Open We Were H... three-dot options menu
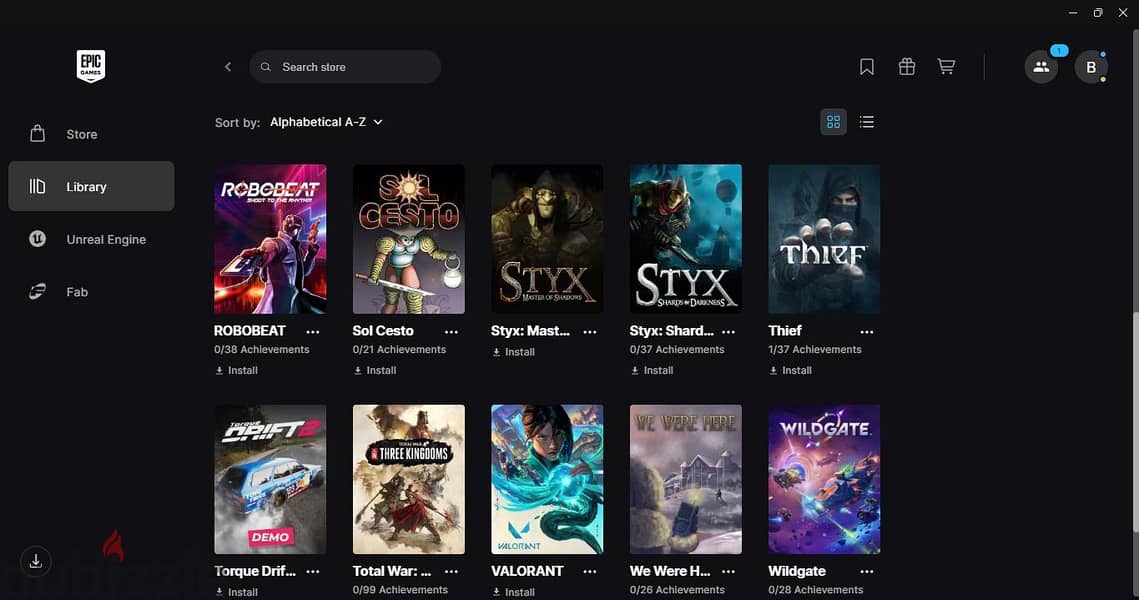Screen dimensions: 1139x600 click(x=729, y=572)
